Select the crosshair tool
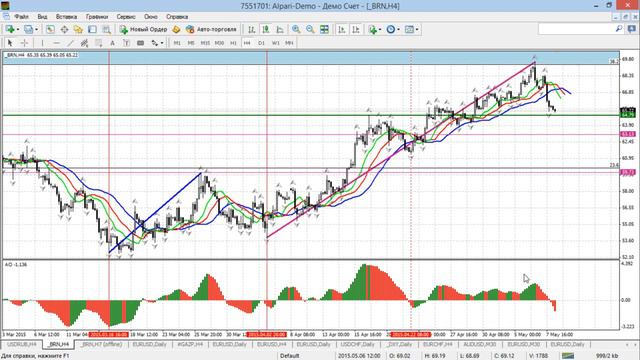The image size is (640, 360). pos(24,43)
